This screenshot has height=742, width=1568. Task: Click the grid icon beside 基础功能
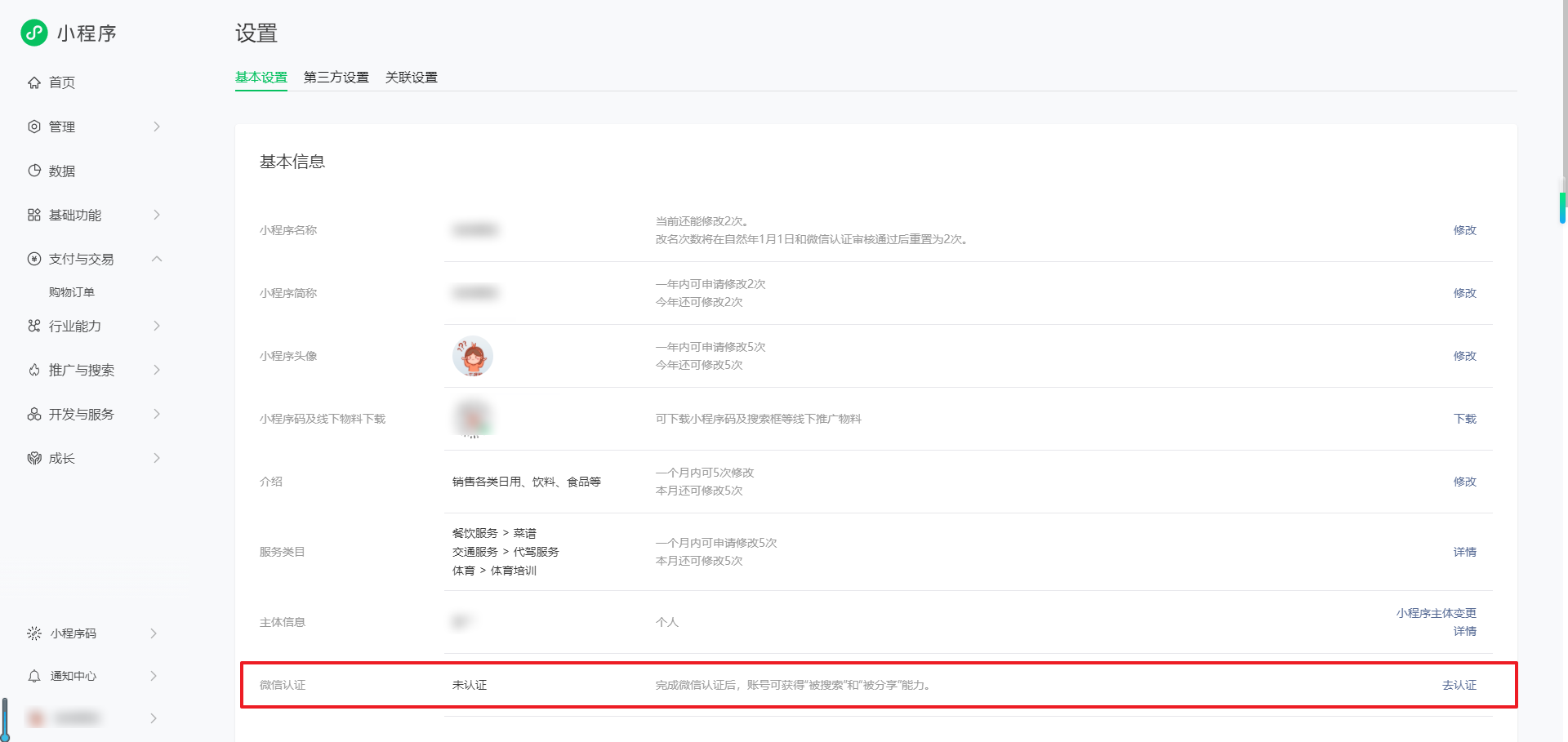(34, 215)
